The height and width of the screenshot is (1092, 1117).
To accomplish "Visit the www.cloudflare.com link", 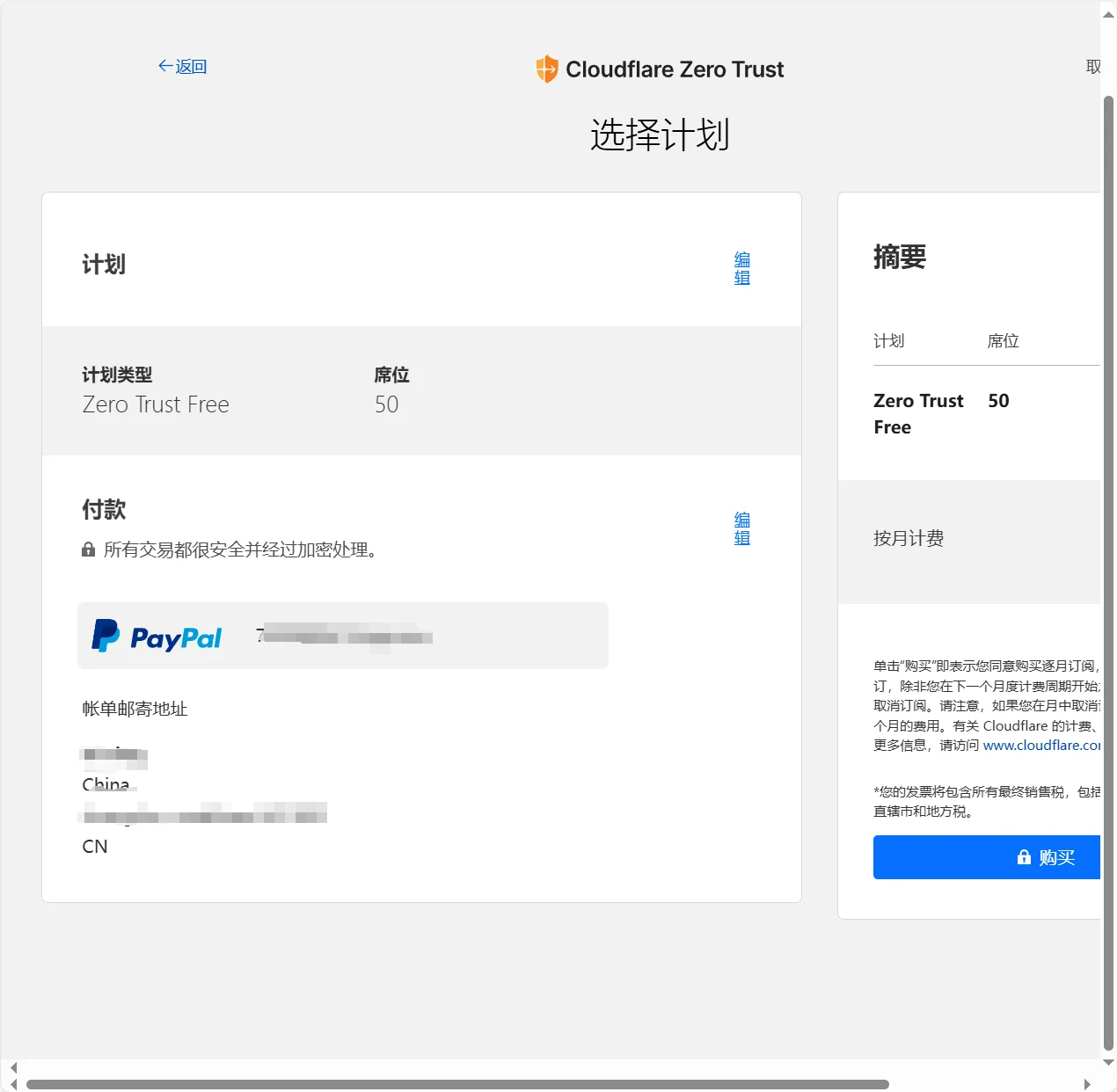I will [x=1042, y=745].
